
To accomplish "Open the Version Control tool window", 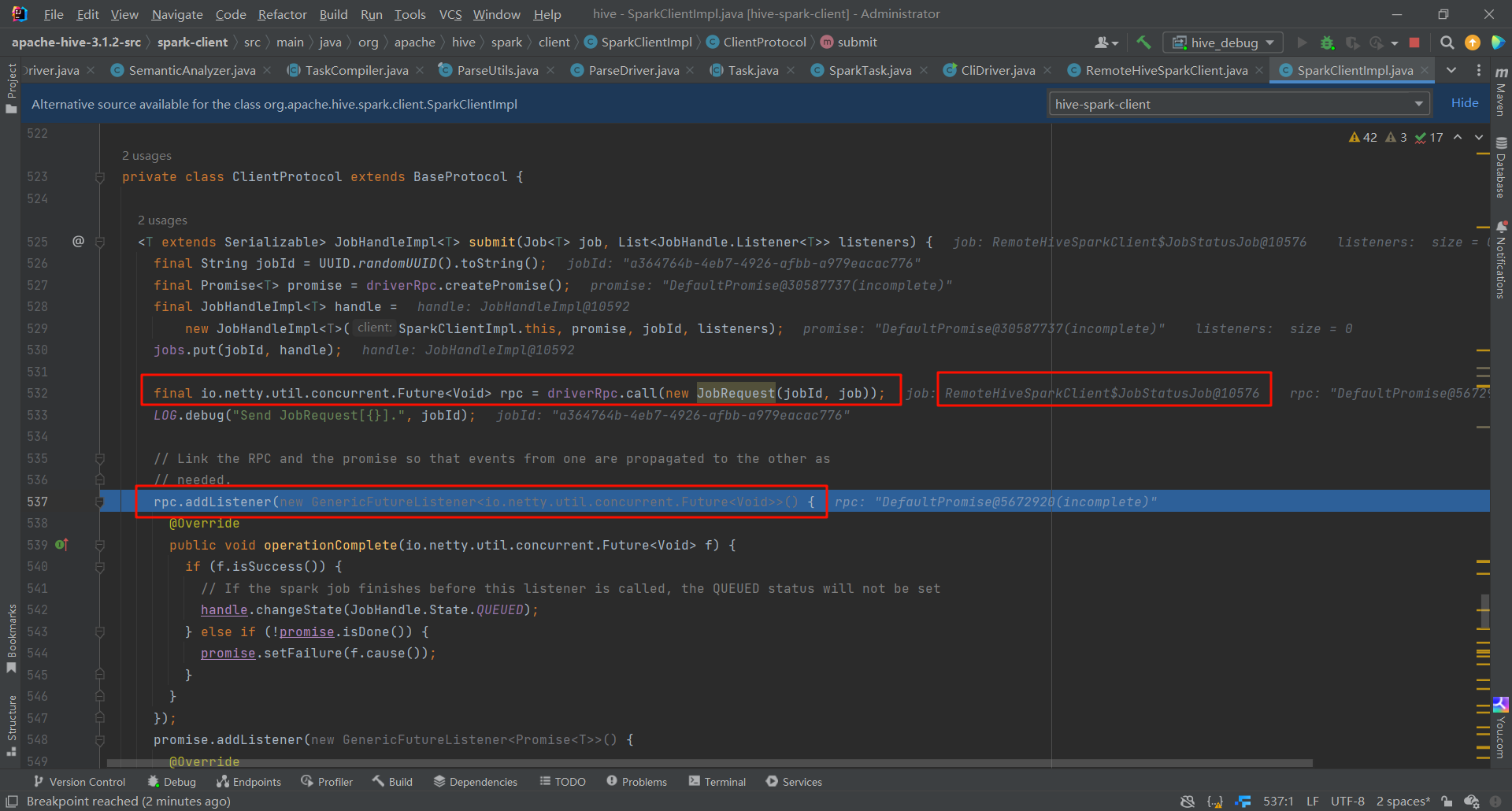I will pos(80,782).
